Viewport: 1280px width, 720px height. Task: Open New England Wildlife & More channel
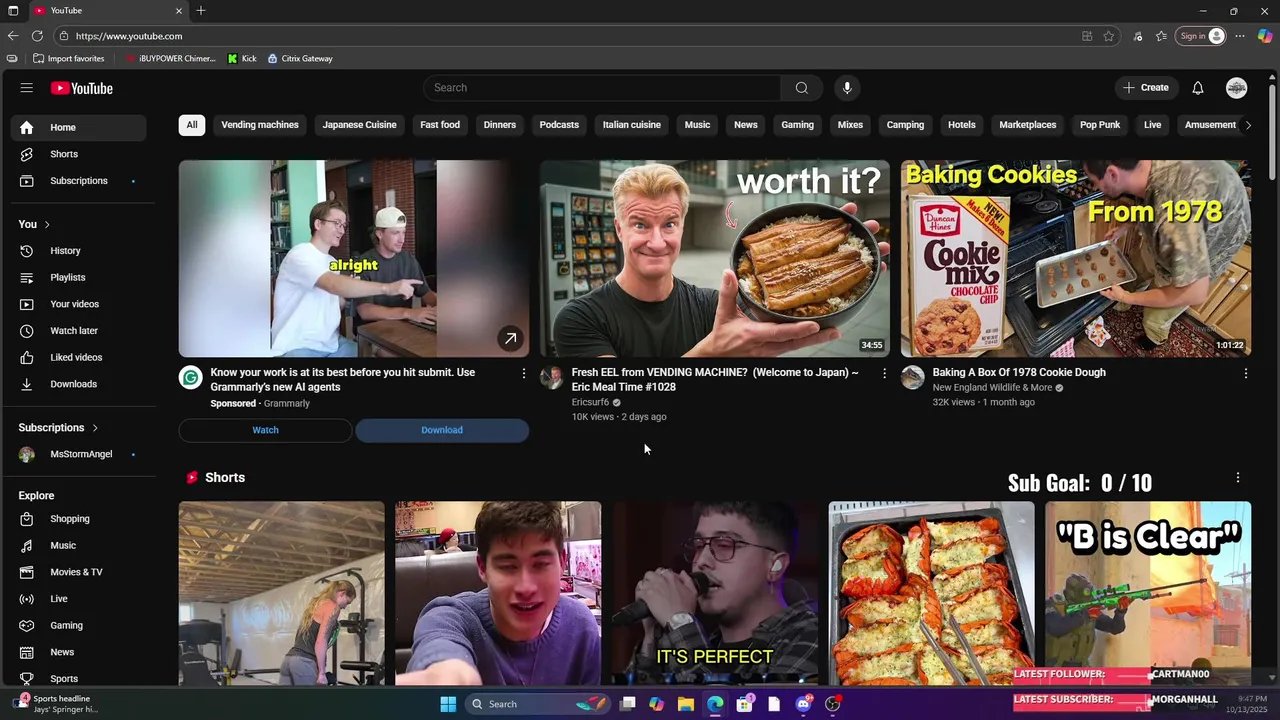tap(992, 388)
